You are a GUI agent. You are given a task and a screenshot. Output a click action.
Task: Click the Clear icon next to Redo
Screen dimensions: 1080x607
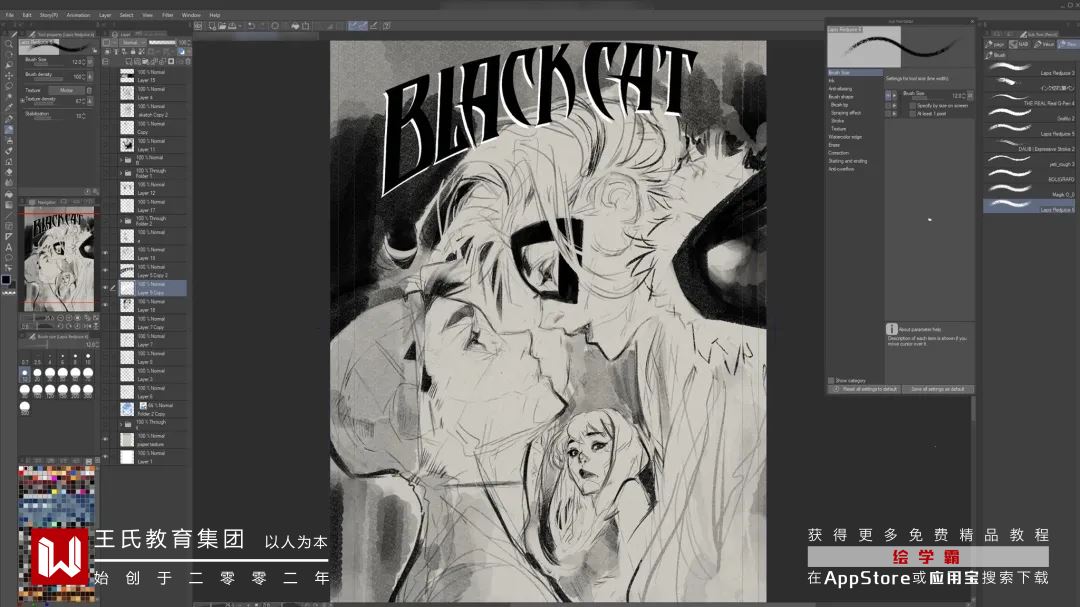pos(274,26)
